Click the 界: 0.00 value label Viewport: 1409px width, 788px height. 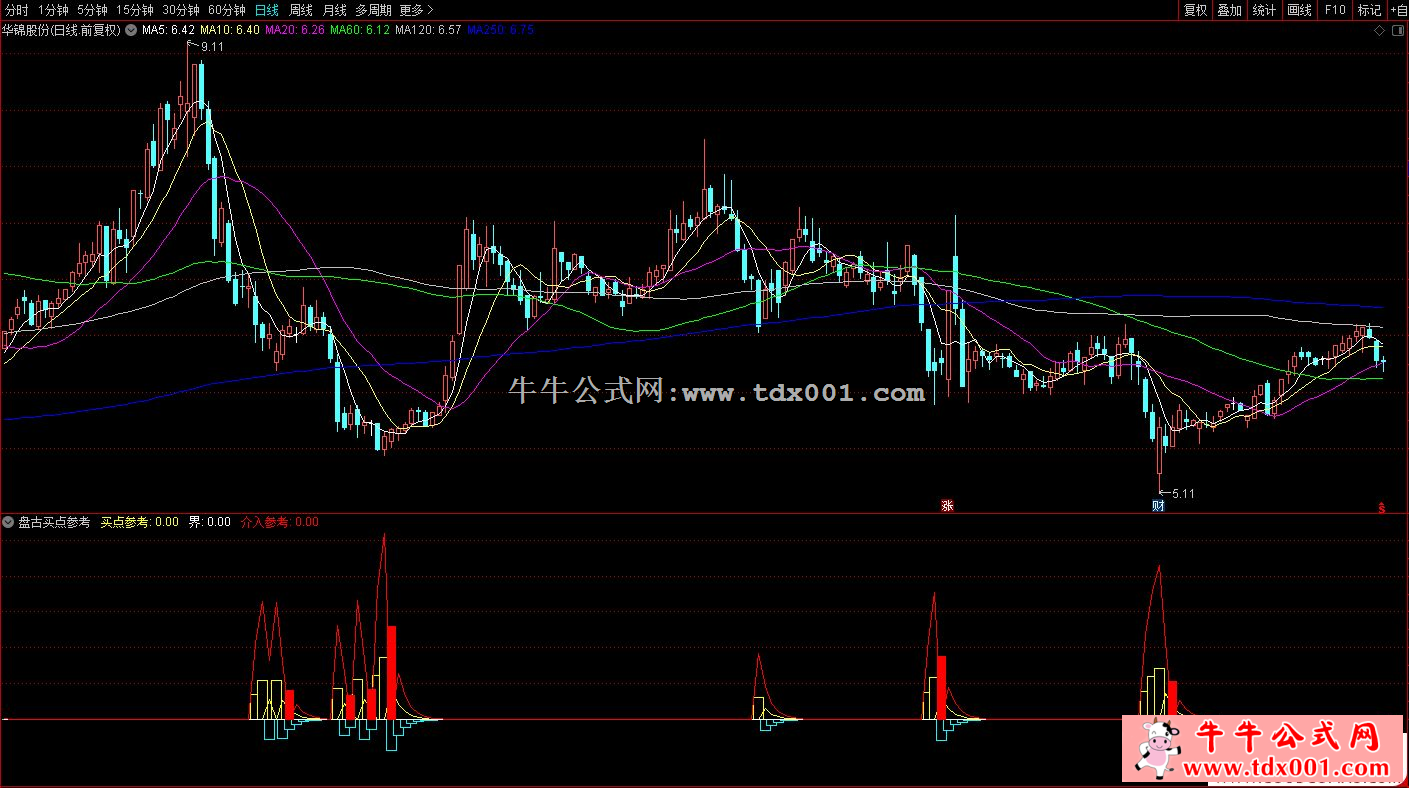(x=209, y=522)
